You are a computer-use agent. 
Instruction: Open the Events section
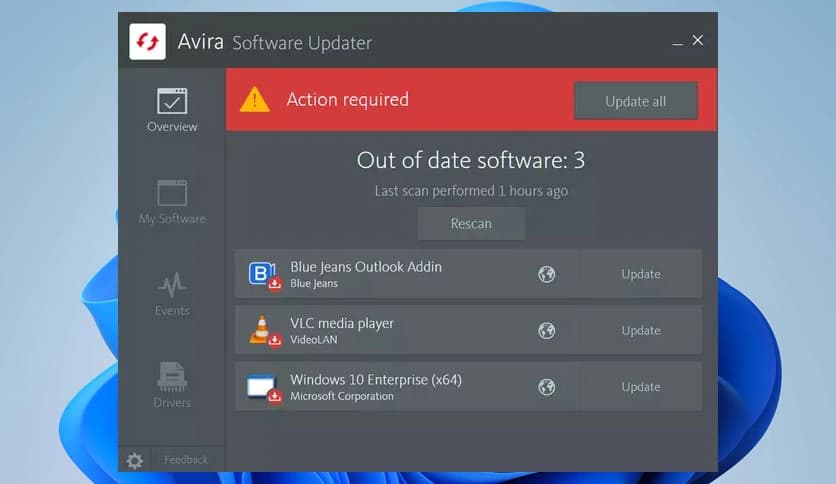click(x=172, y=294)
